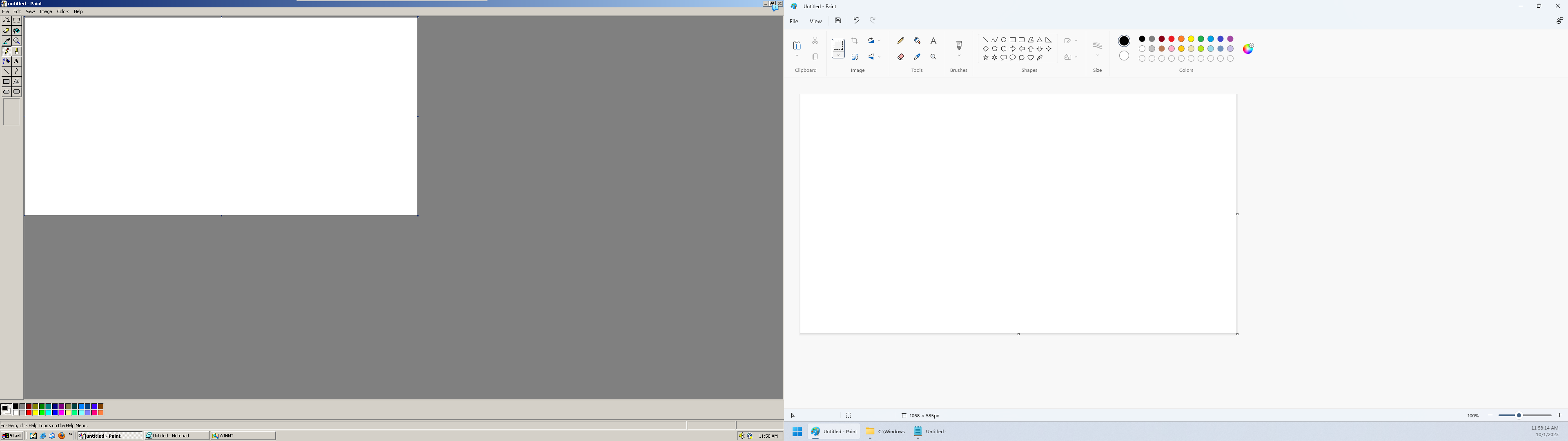Choose the Free-Form Select star tool
Image resolution: width=1568 pixels, height=441 pixels.
[x=7, y=21]
